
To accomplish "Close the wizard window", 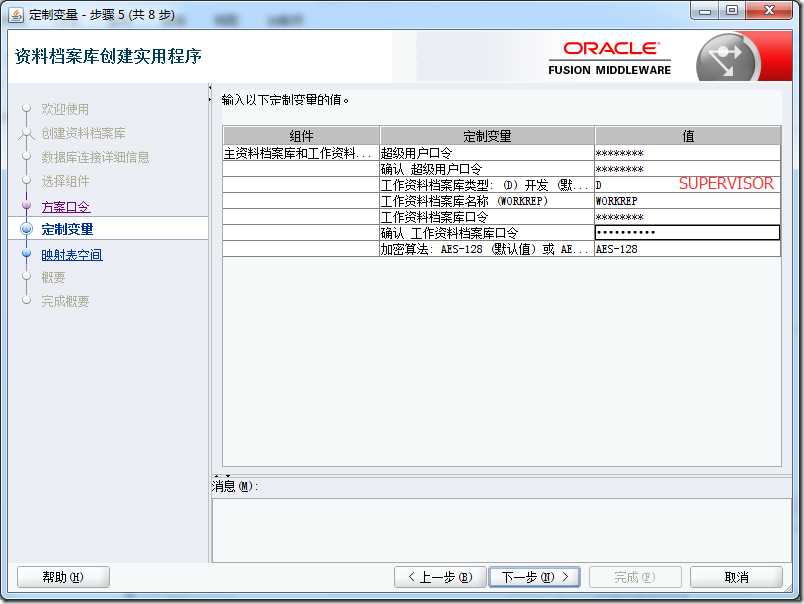I will 769,10.
